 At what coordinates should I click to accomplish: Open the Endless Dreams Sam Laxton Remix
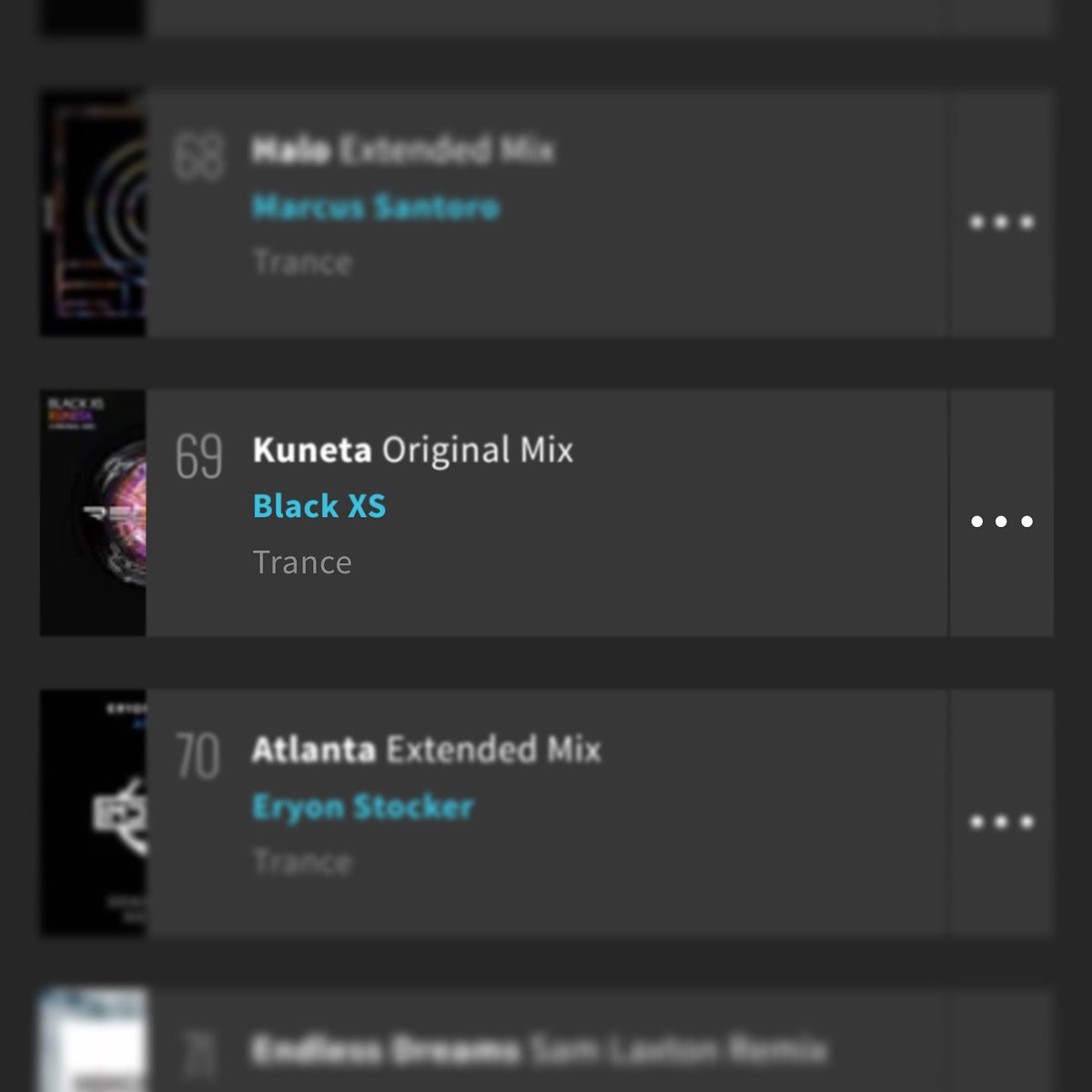coord(539,1050)
